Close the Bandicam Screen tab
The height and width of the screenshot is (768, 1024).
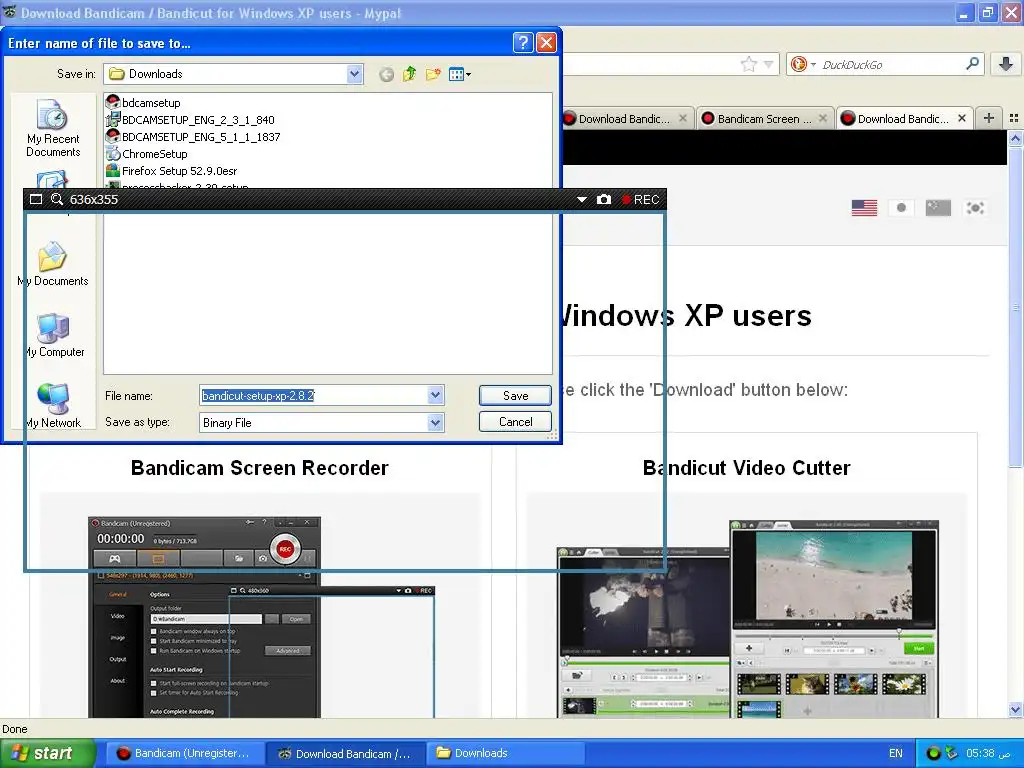point(823,118)
